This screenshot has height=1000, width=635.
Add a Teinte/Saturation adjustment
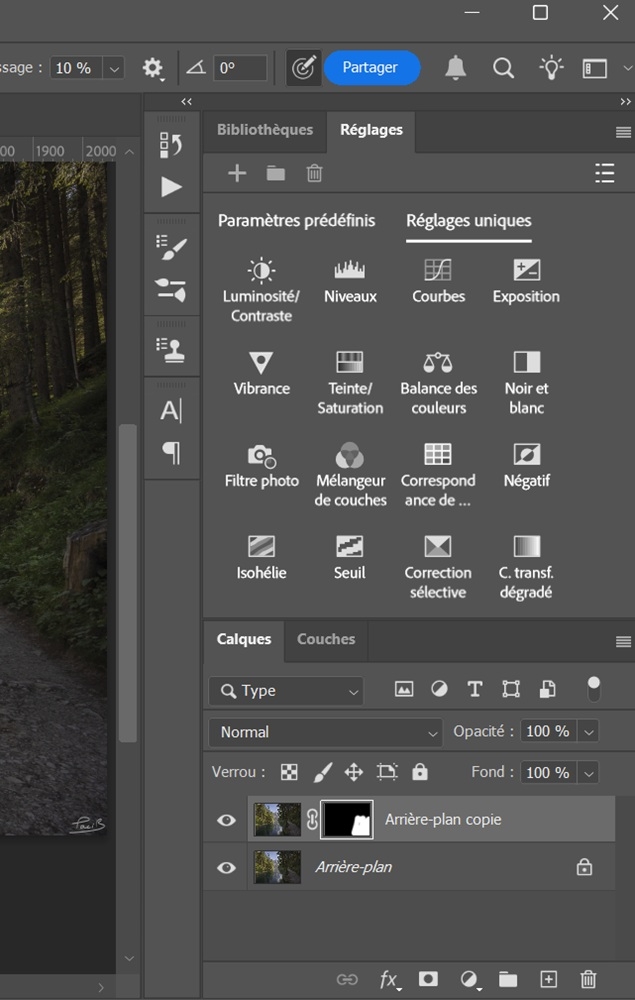click(350, 383)
